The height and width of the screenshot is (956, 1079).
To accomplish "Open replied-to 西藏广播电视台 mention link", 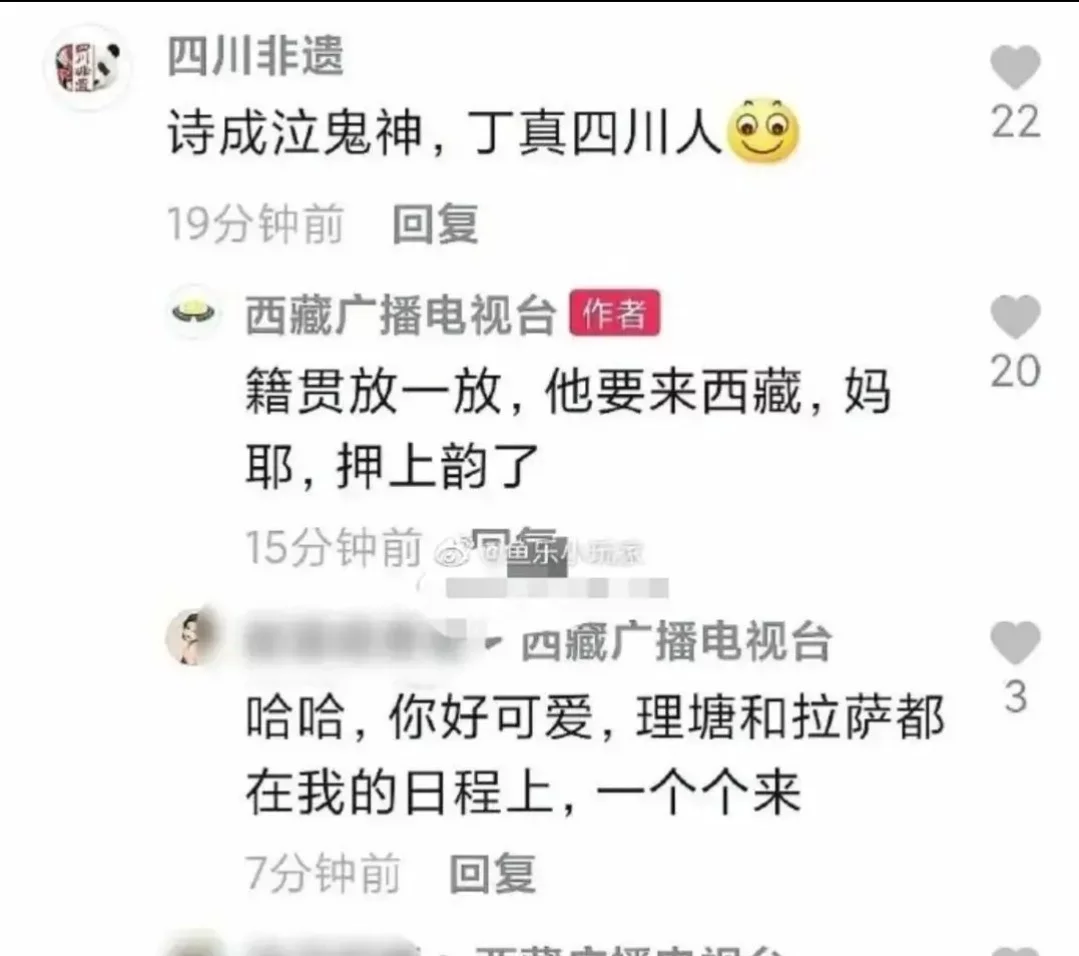I will coord(676,641).
